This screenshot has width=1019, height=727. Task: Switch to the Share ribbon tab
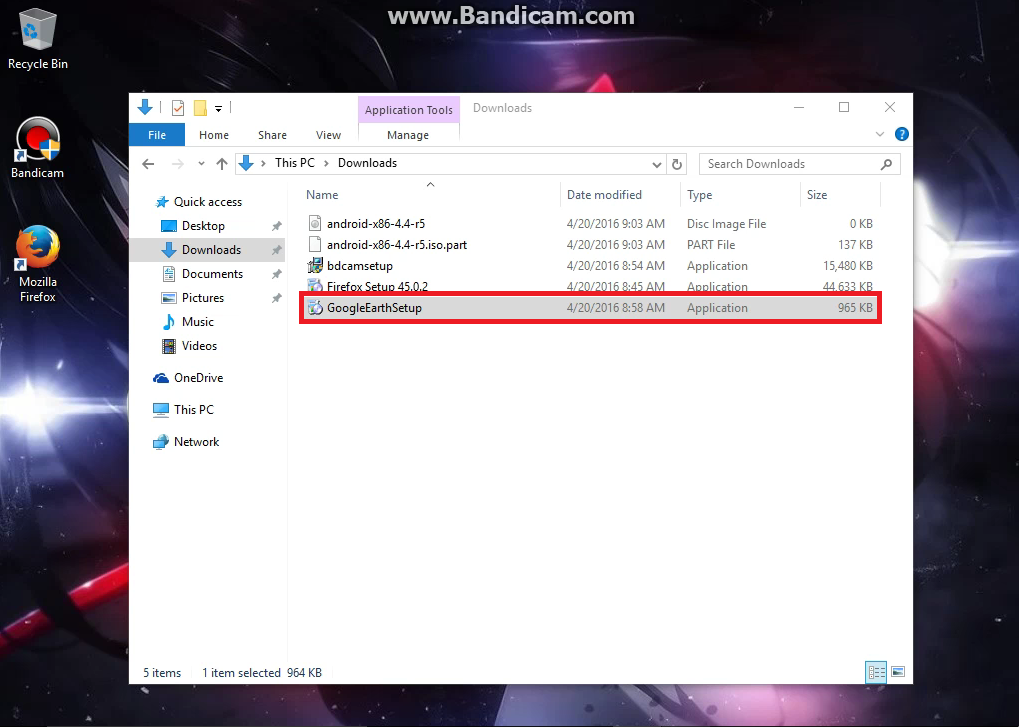click(x=272, y=135)
